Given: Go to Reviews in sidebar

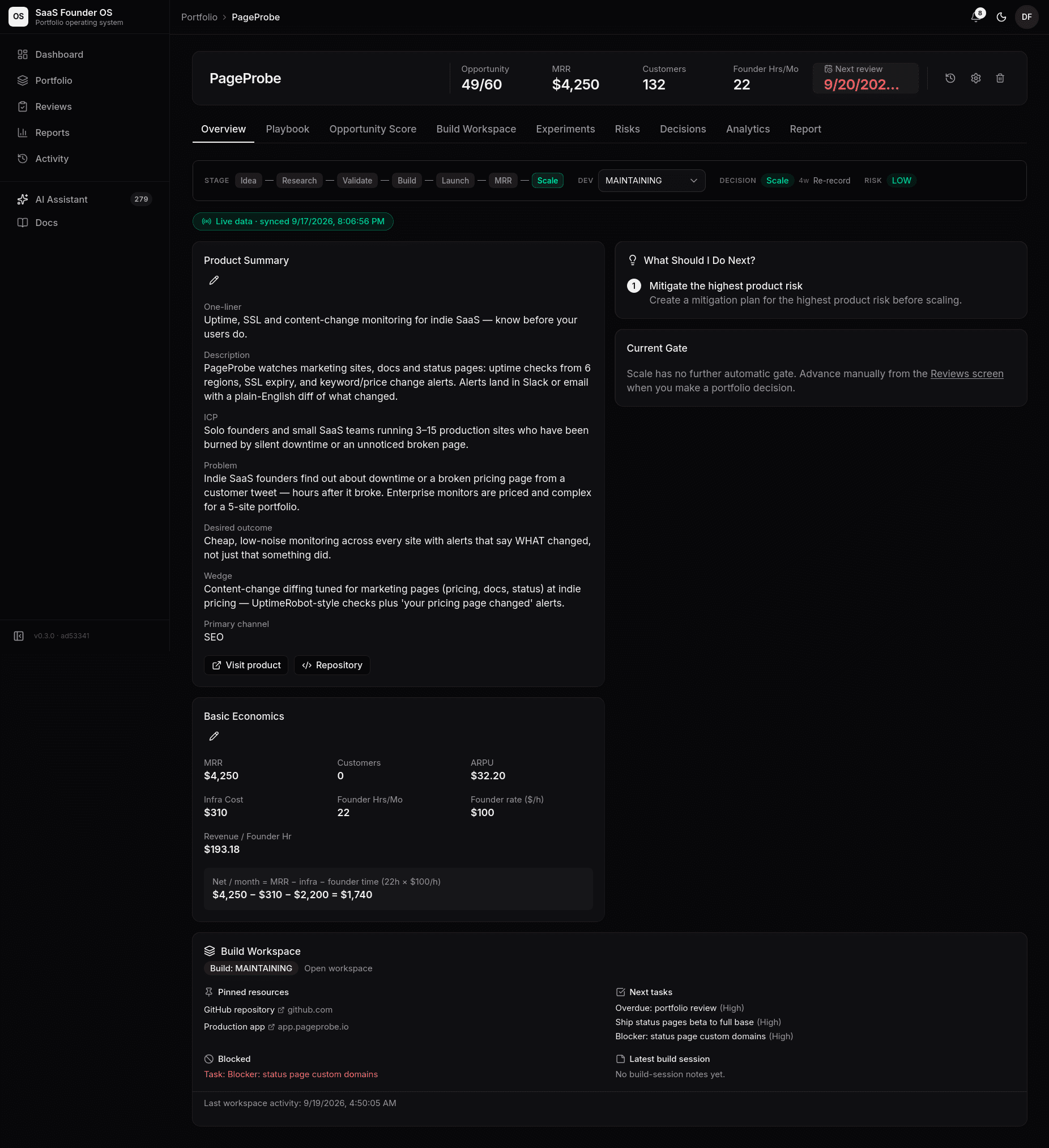Looking at the screenshot, I should (x=84, y=106).
